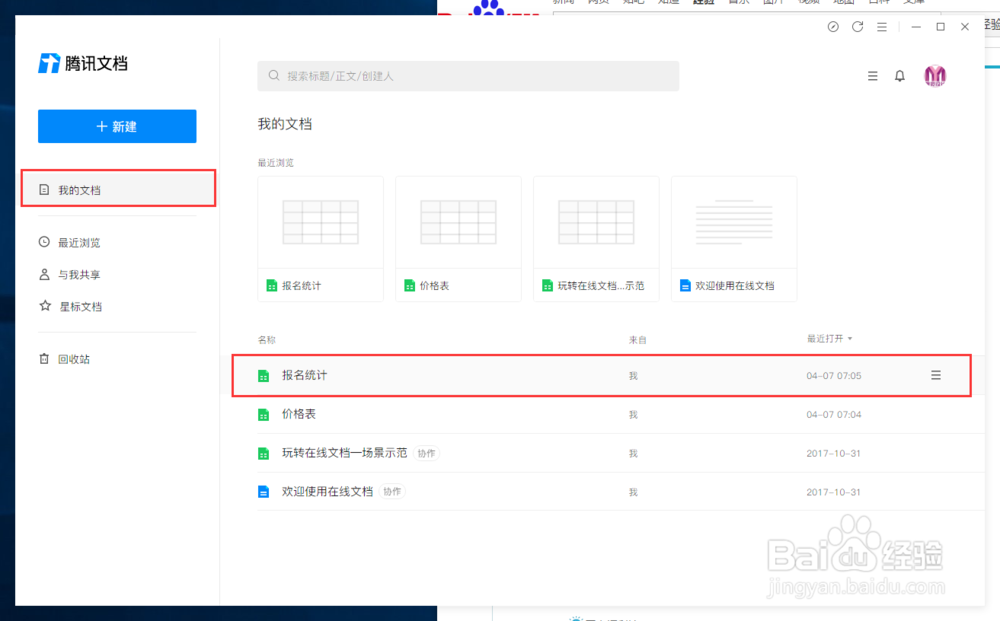Click the refresh icon in the title bar
Viewport: 1000px width, 621px height.
[857, 27]
